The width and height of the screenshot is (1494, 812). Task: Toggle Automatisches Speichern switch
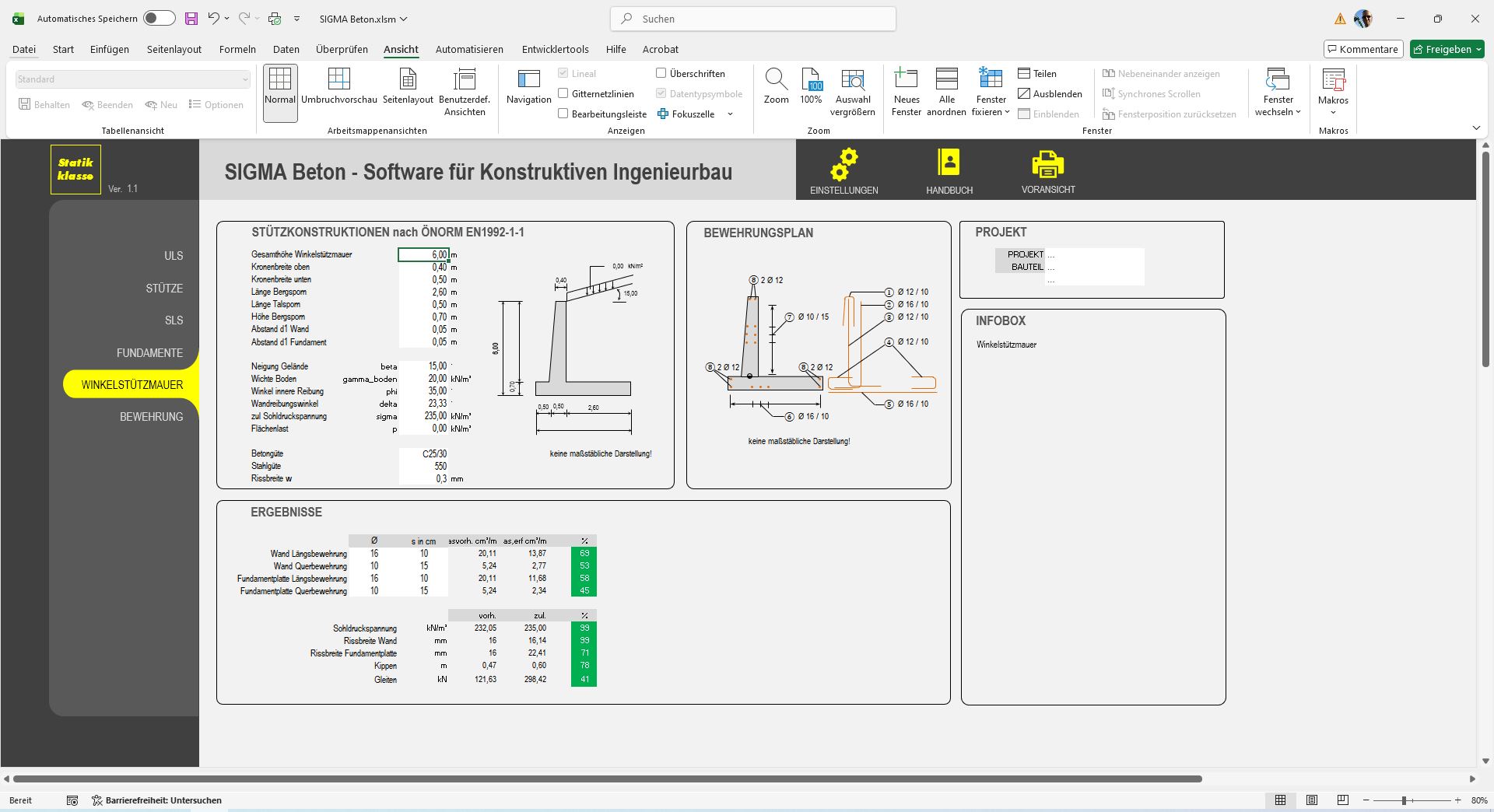click(x=160, y=19)
